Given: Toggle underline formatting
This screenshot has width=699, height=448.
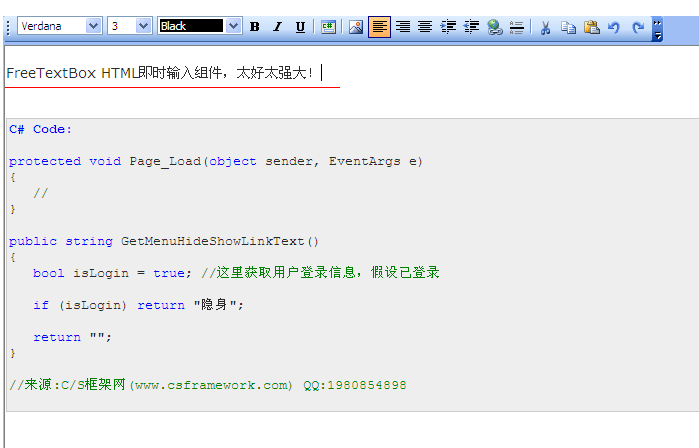Looking at the screenshot, I should click(x=300, y=27).
